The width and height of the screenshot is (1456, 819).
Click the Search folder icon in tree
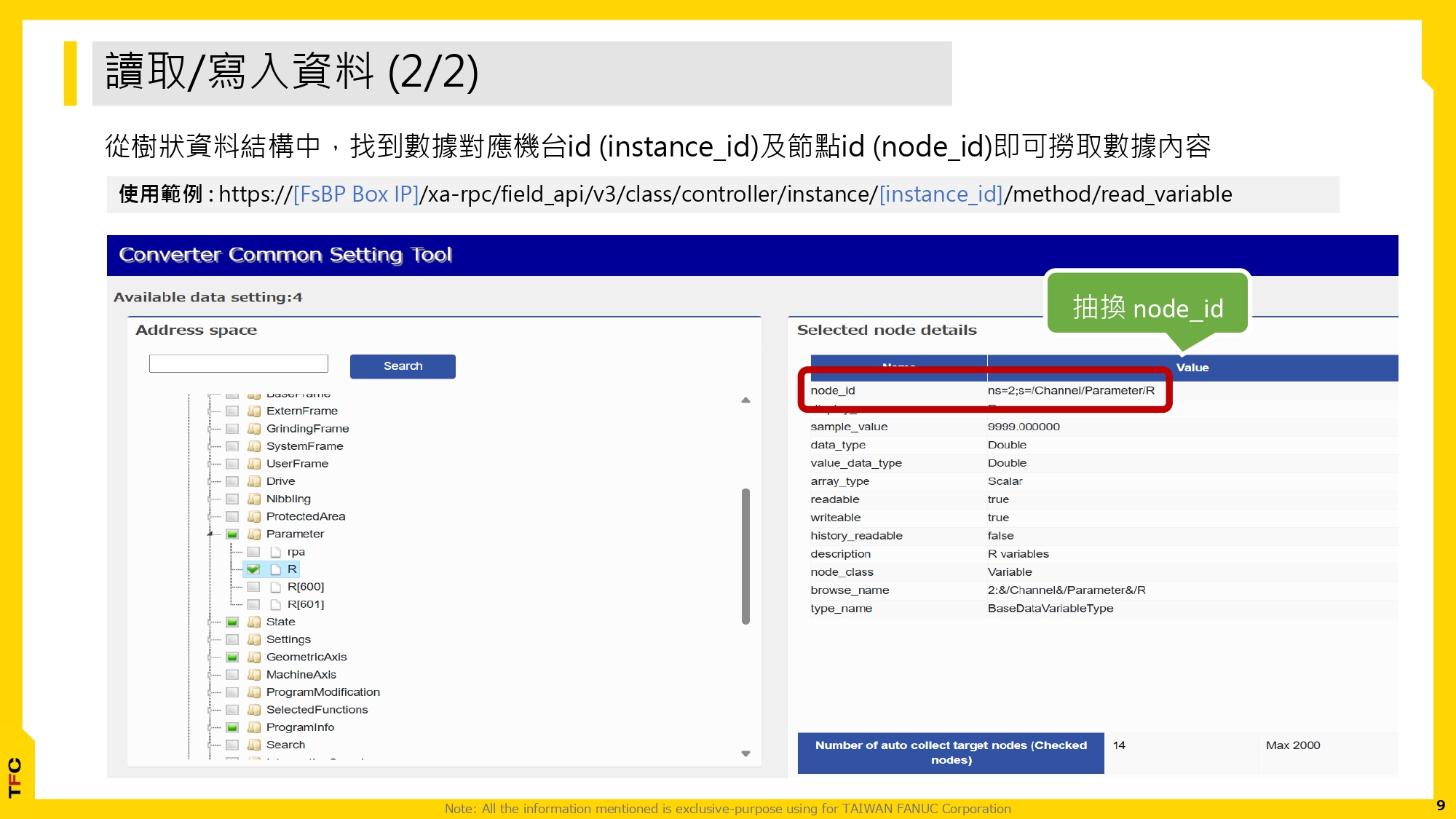coord(254,745)
